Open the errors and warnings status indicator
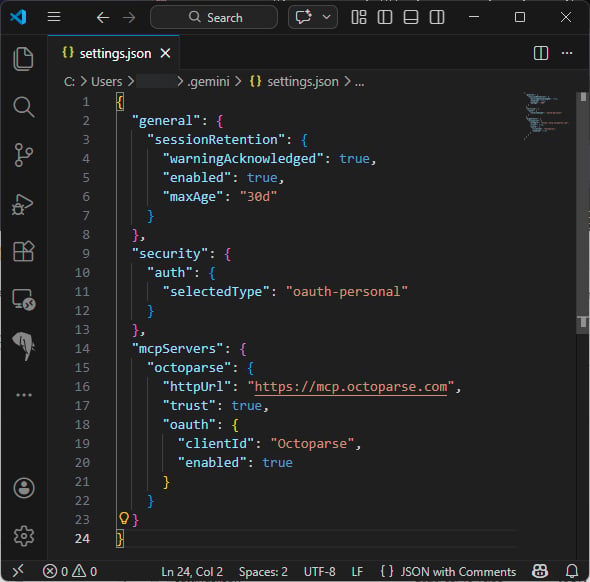Viewport: 590px width, 582px height. coord(70,571)
